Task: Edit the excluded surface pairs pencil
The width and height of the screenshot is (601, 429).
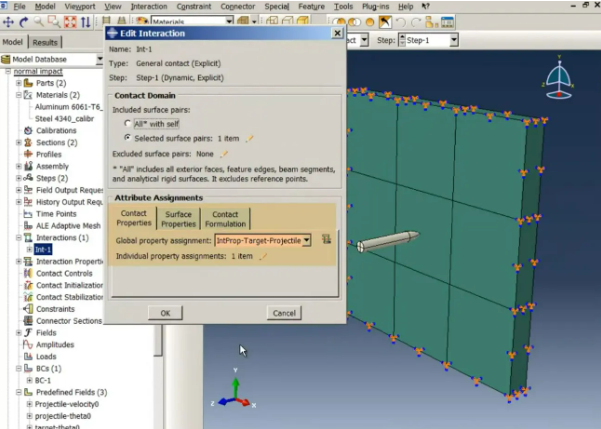Action: coord(224,154)
